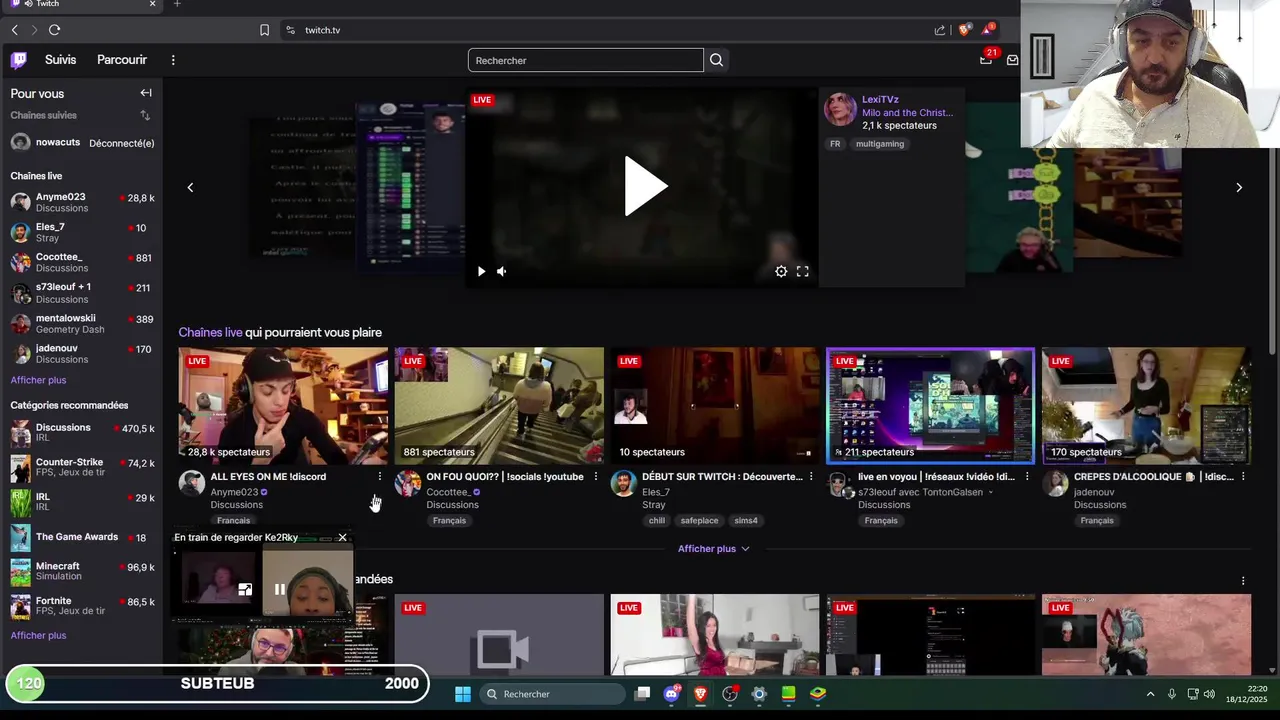Viewport: 1280px width, 720px height.
Task: Click Windows taskbar search box
Action: 550,694
